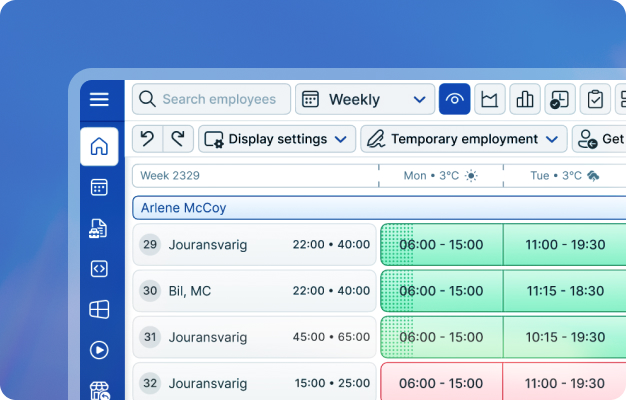The image size is (626, 400).
Task: Toggle the eye visibility button
Action: coord(454,99)
